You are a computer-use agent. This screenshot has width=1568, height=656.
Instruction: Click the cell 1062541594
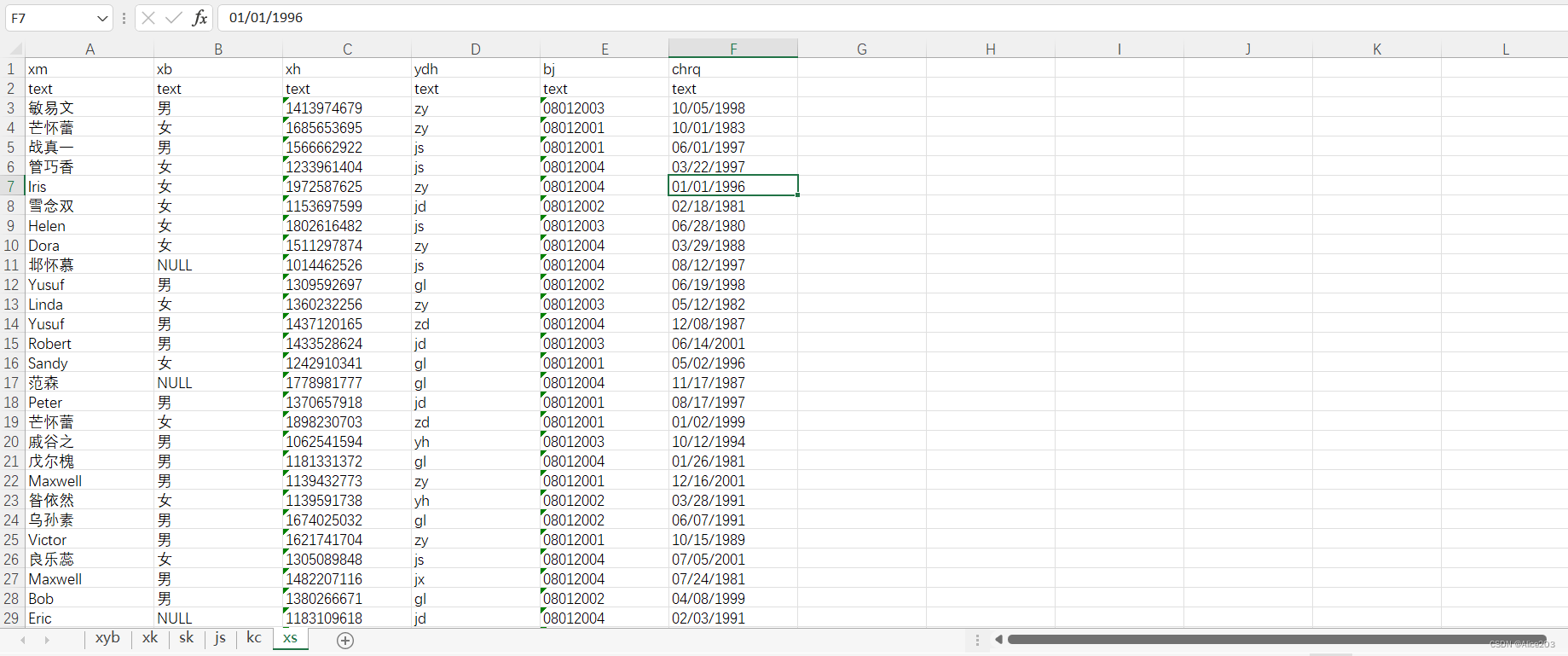[347, 442]
